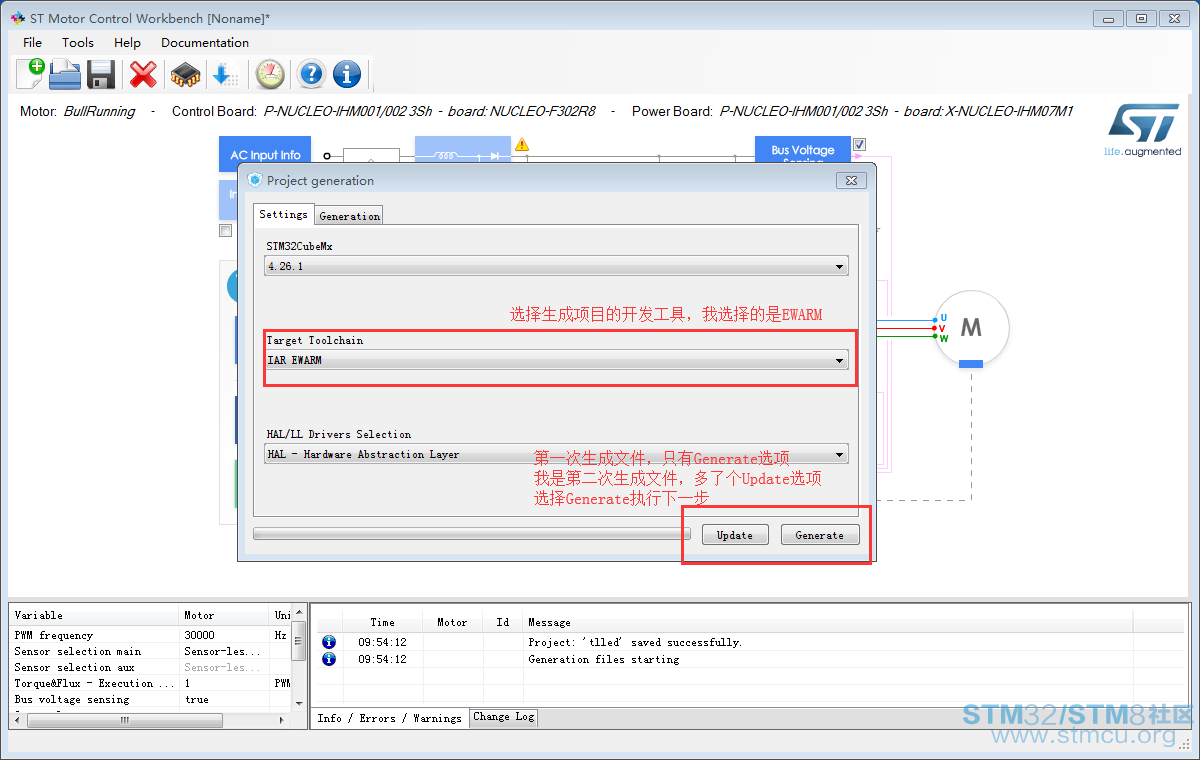
Task: Open the inductor-diode circuit block
Action: coord(463,151)
